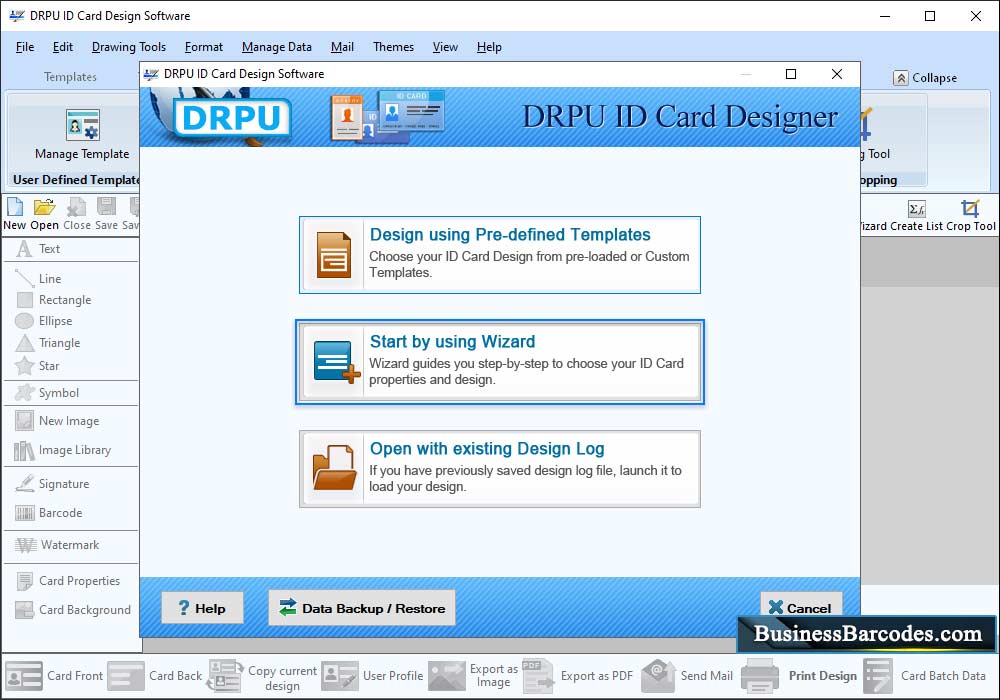The height and width of the screenshot is (700, 1000).
Task: Add a Barcode element
Action: click(49, 513)
